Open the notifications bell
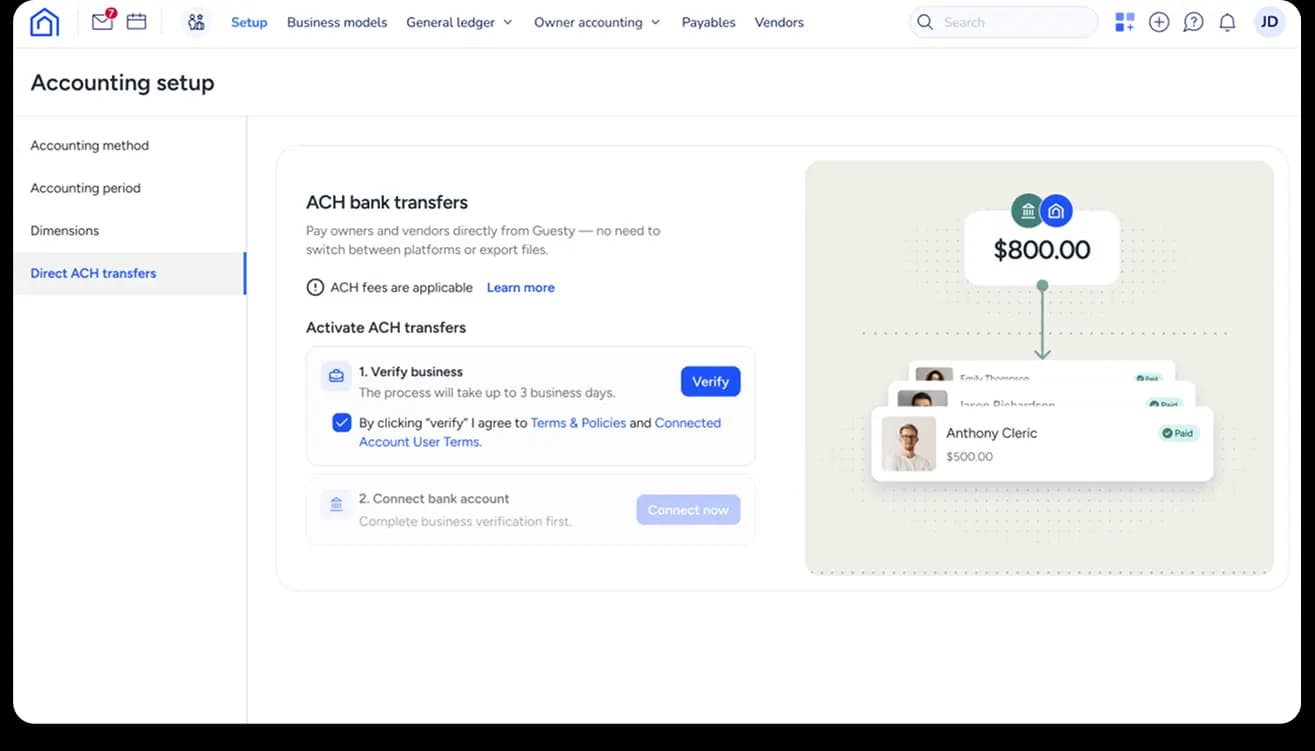 (1227, 22)
